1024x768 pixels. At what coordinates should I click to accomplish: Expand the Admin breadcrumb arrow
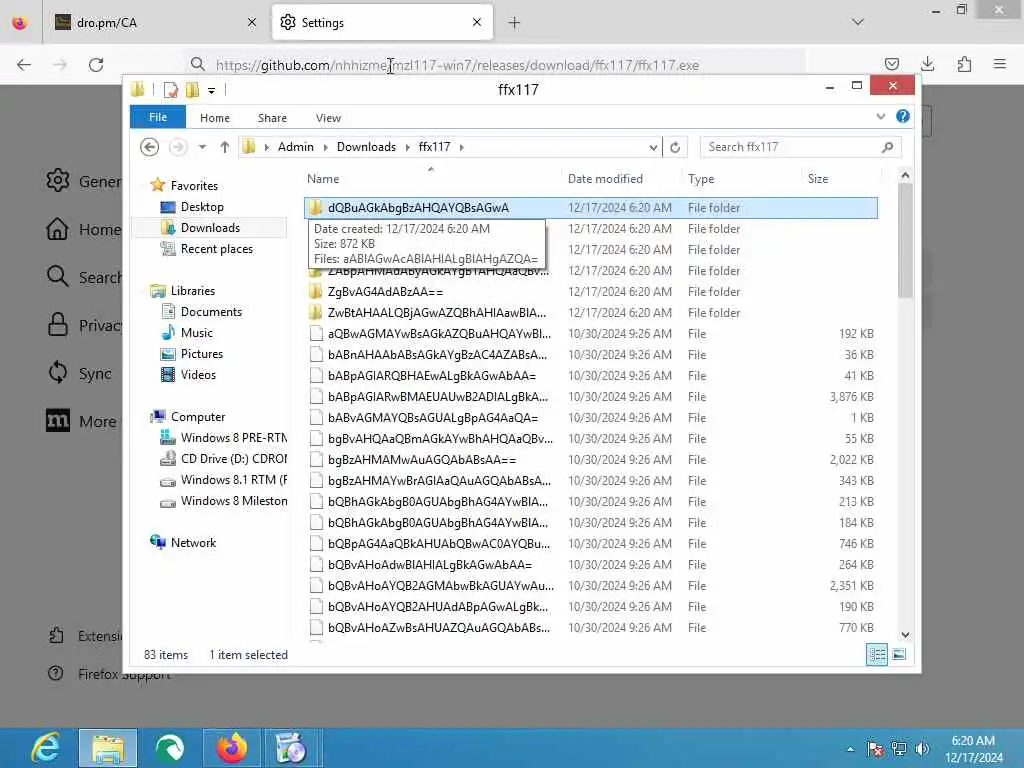[326, 147]
